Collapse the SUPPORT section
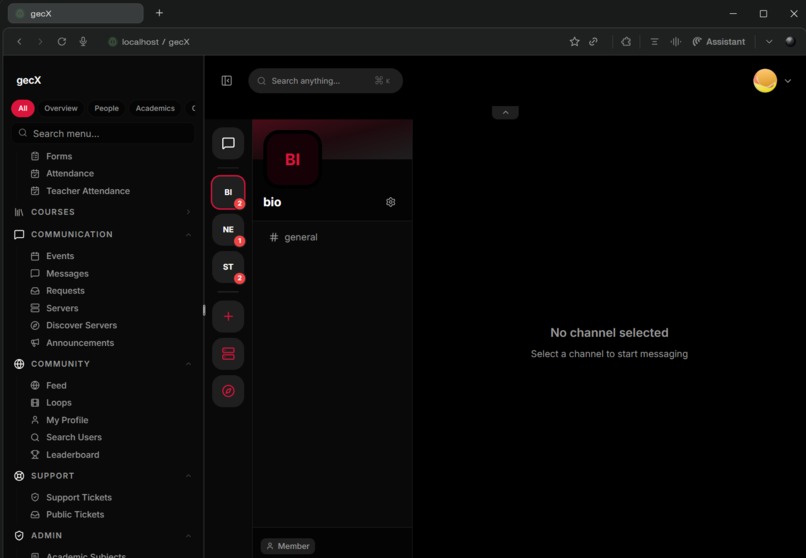 103,476
